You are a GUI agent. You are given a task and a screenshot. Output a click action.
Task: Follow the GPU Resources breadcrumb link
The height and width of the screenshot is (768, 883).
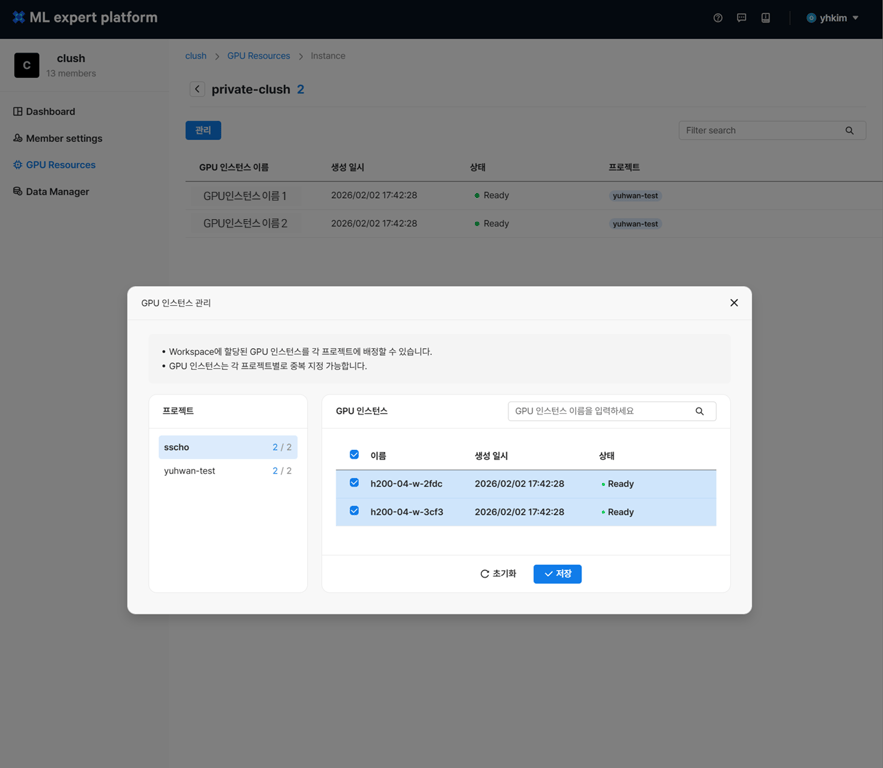click(x=258, y=56)
